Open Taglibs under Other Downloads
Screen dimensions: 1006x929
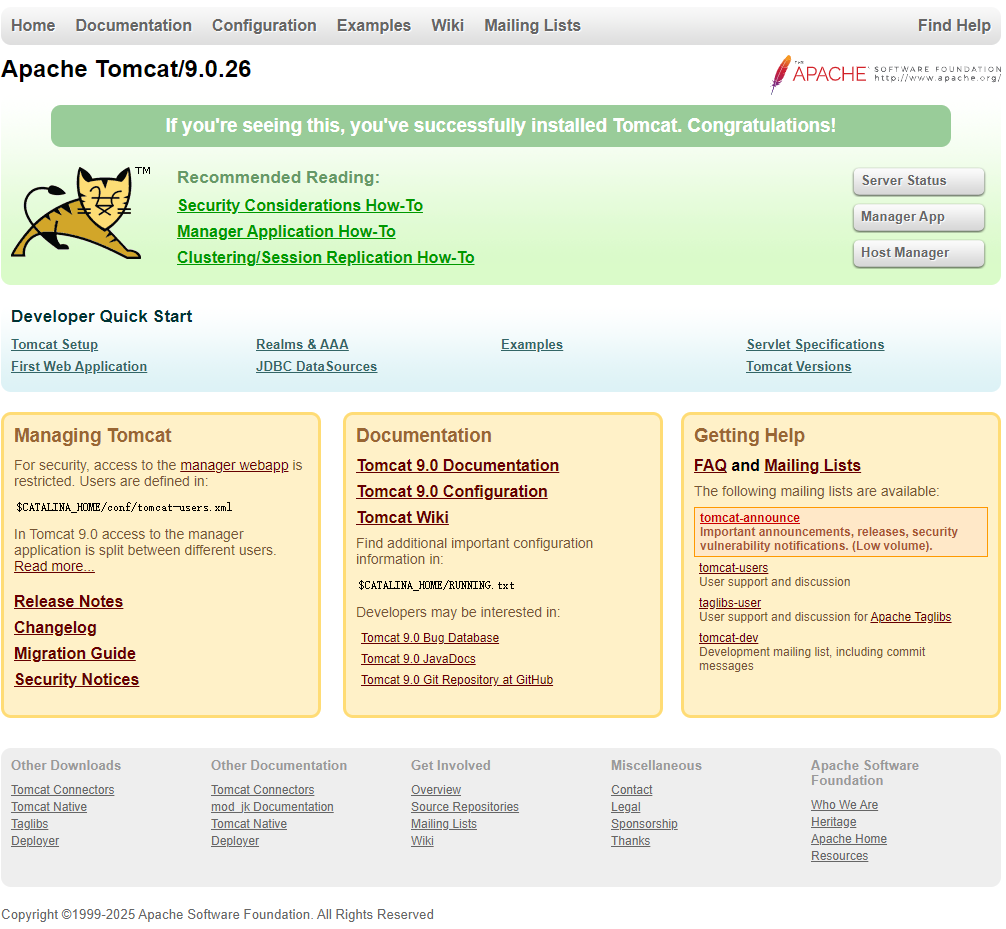(x=30, y=824)
